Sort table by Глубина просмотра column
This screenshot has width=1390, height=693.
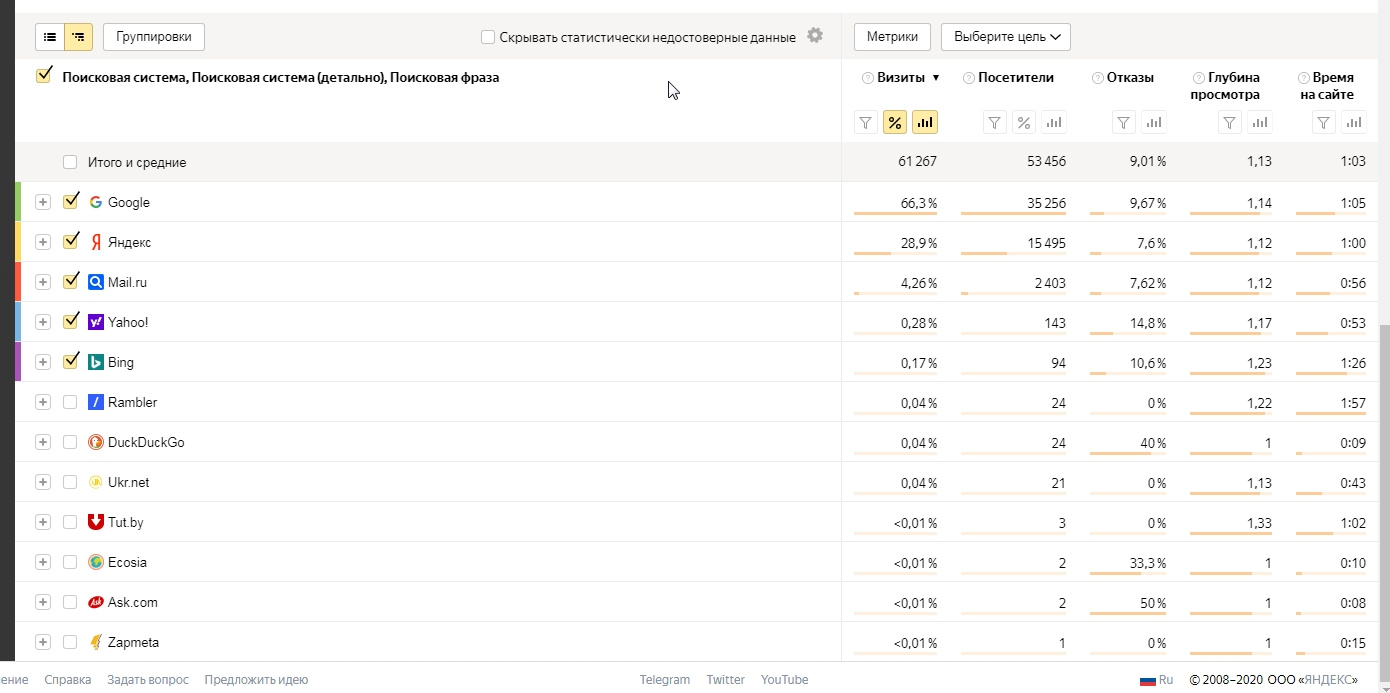1225,86
